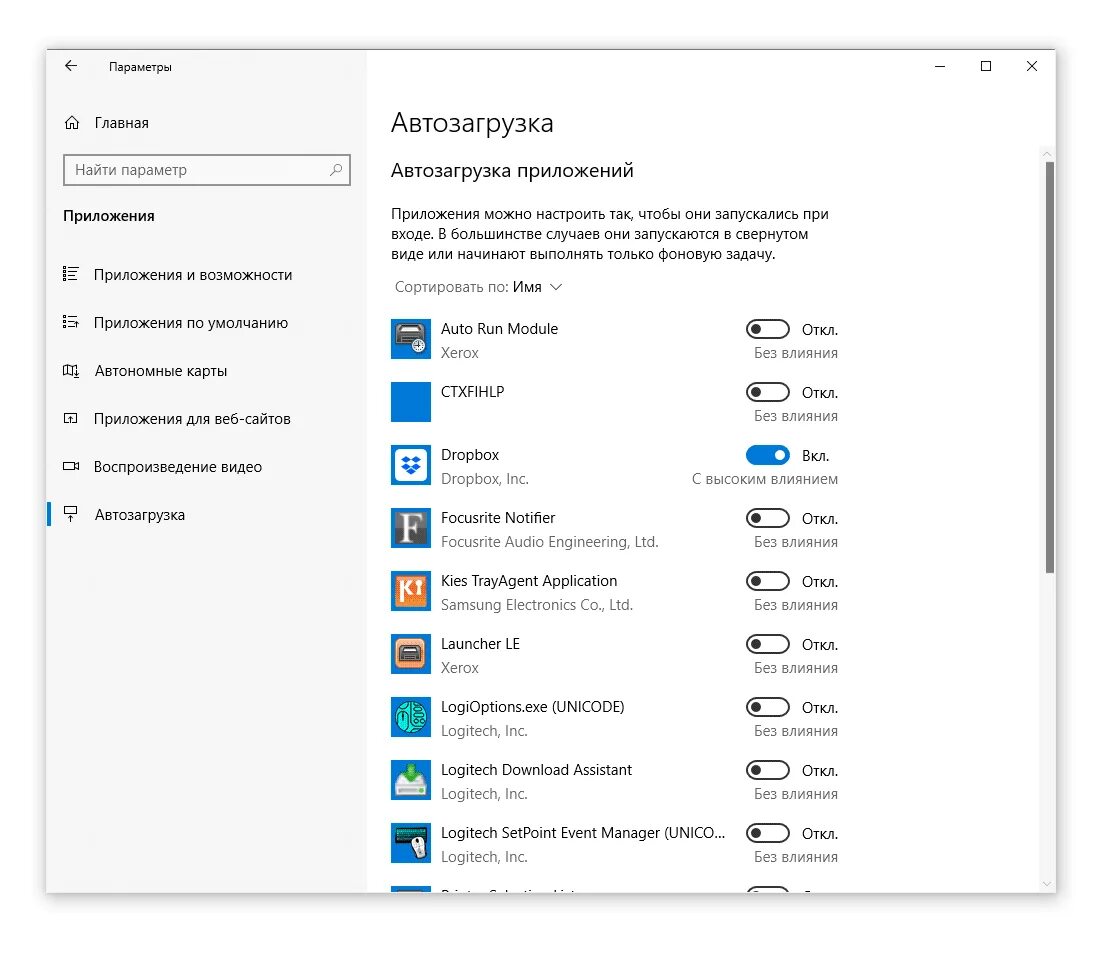Open Приложения по умолчанию section
Viewport: 1111px width, 958px height.
[x=207, y=323]
